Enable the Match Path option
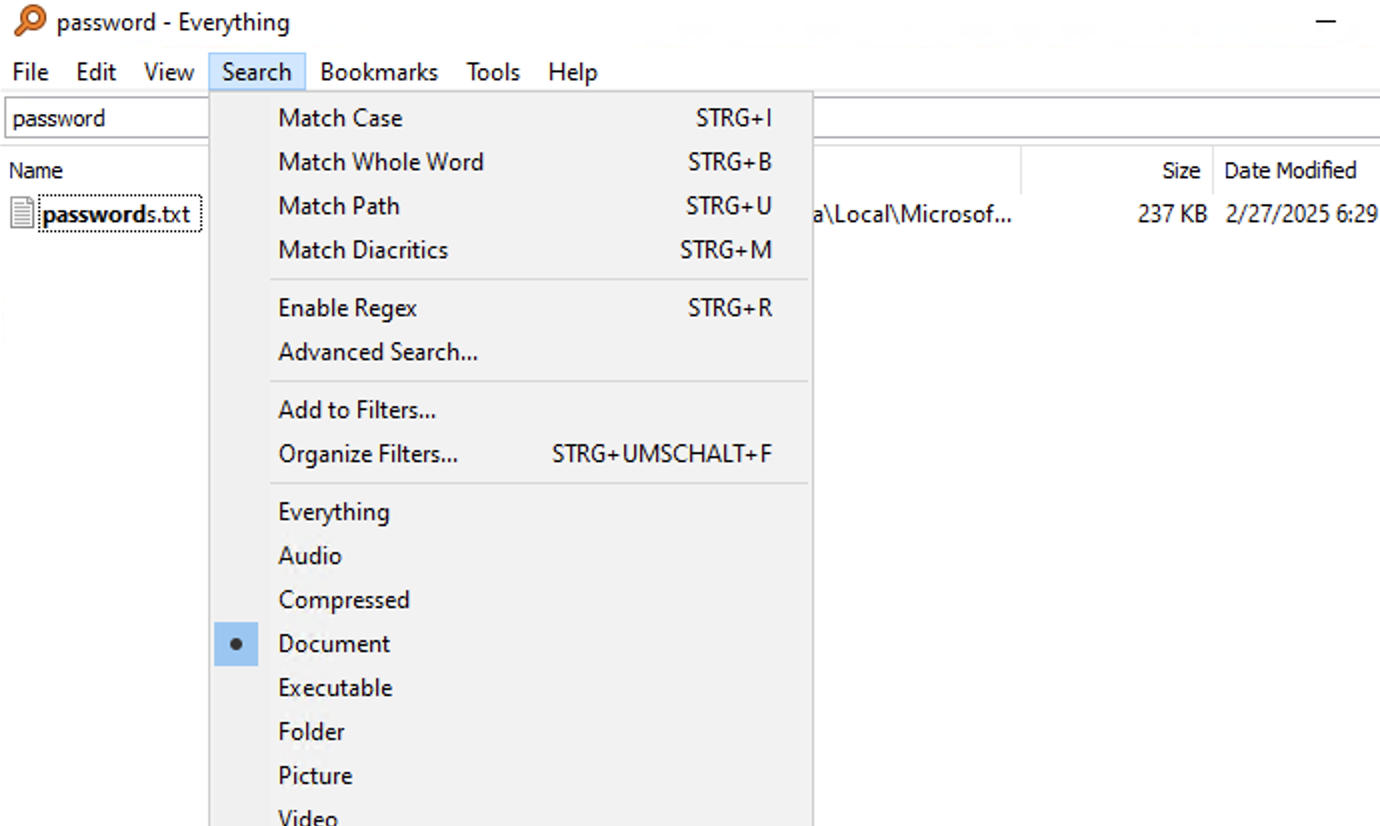 (511, 206)
